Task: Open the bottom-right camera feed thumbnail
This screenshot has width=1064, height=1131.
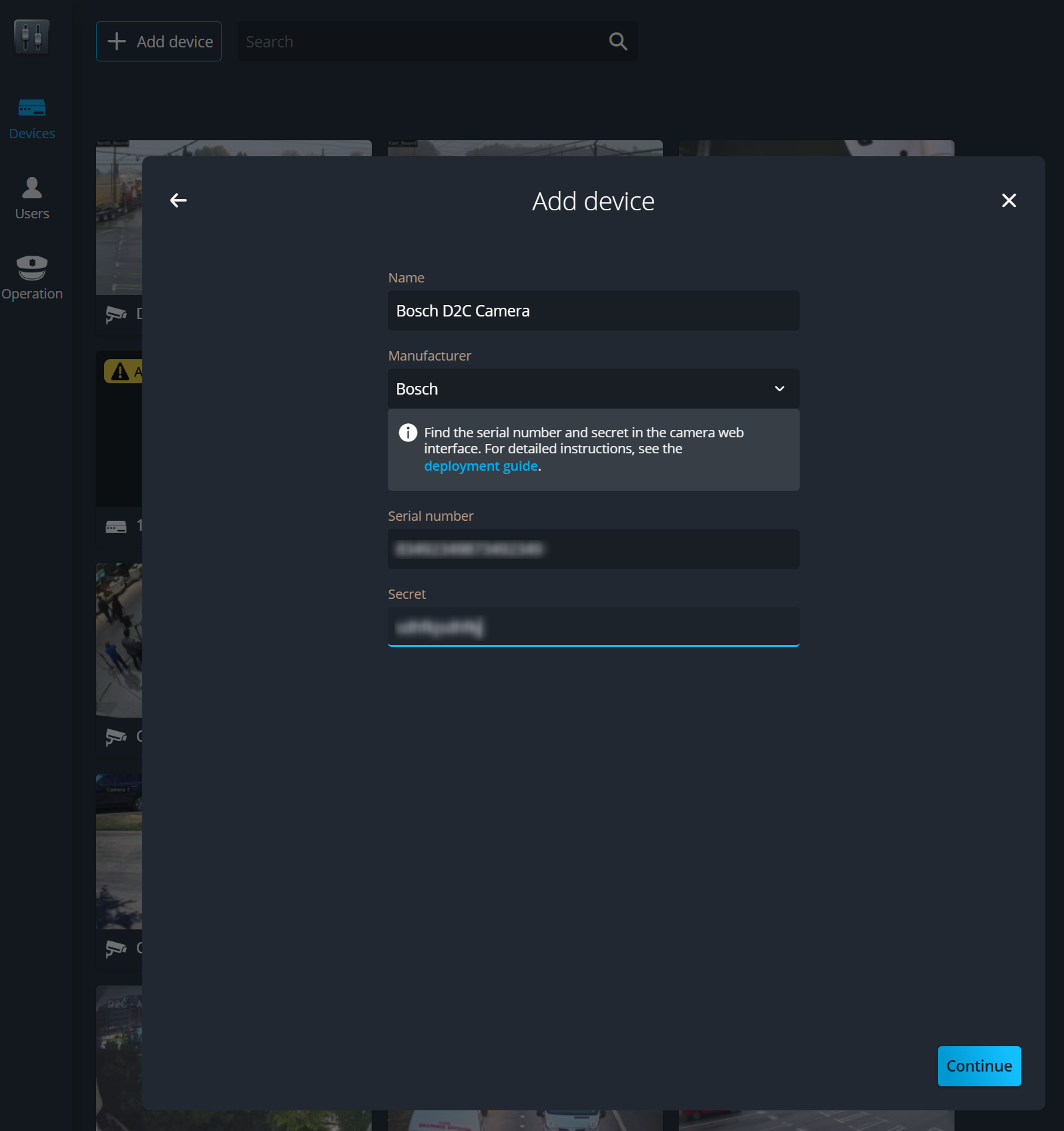Action: pos(816,1120)
